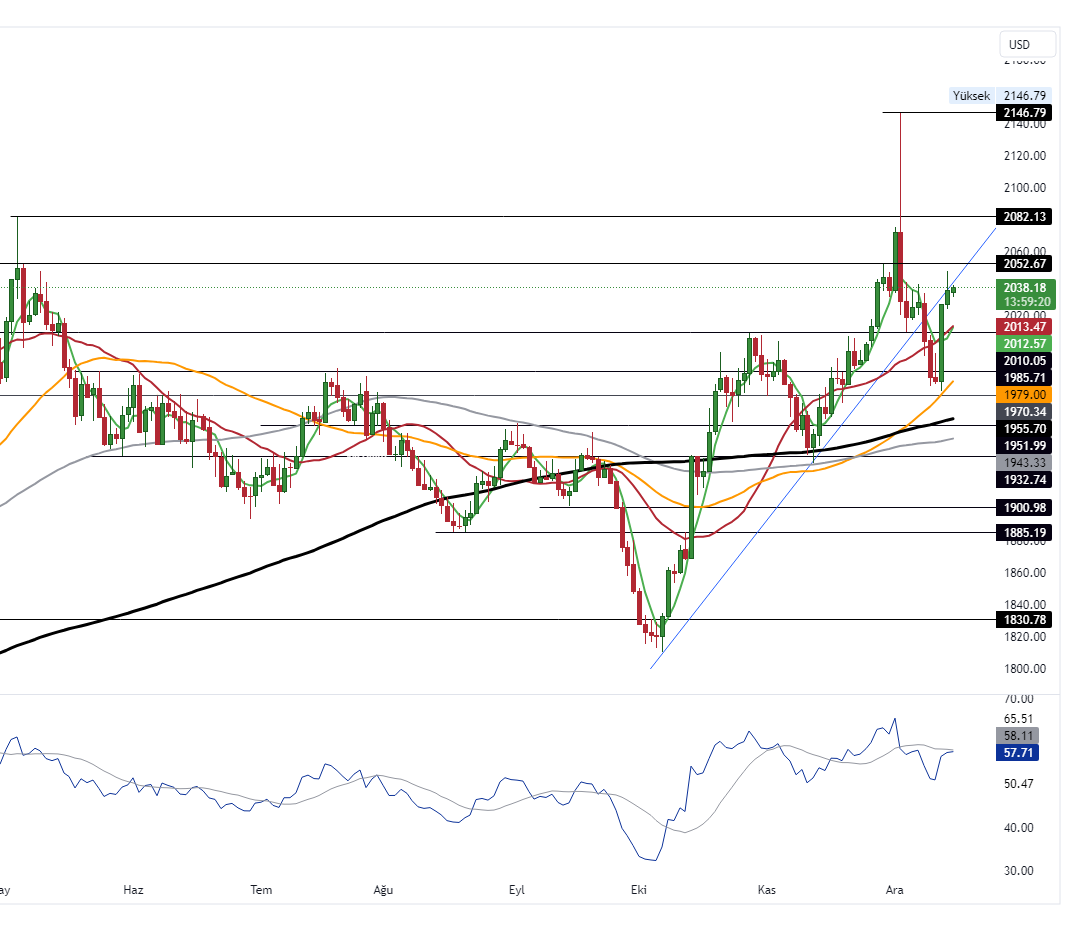Select the Tem month on time axis

coord(261,890)
